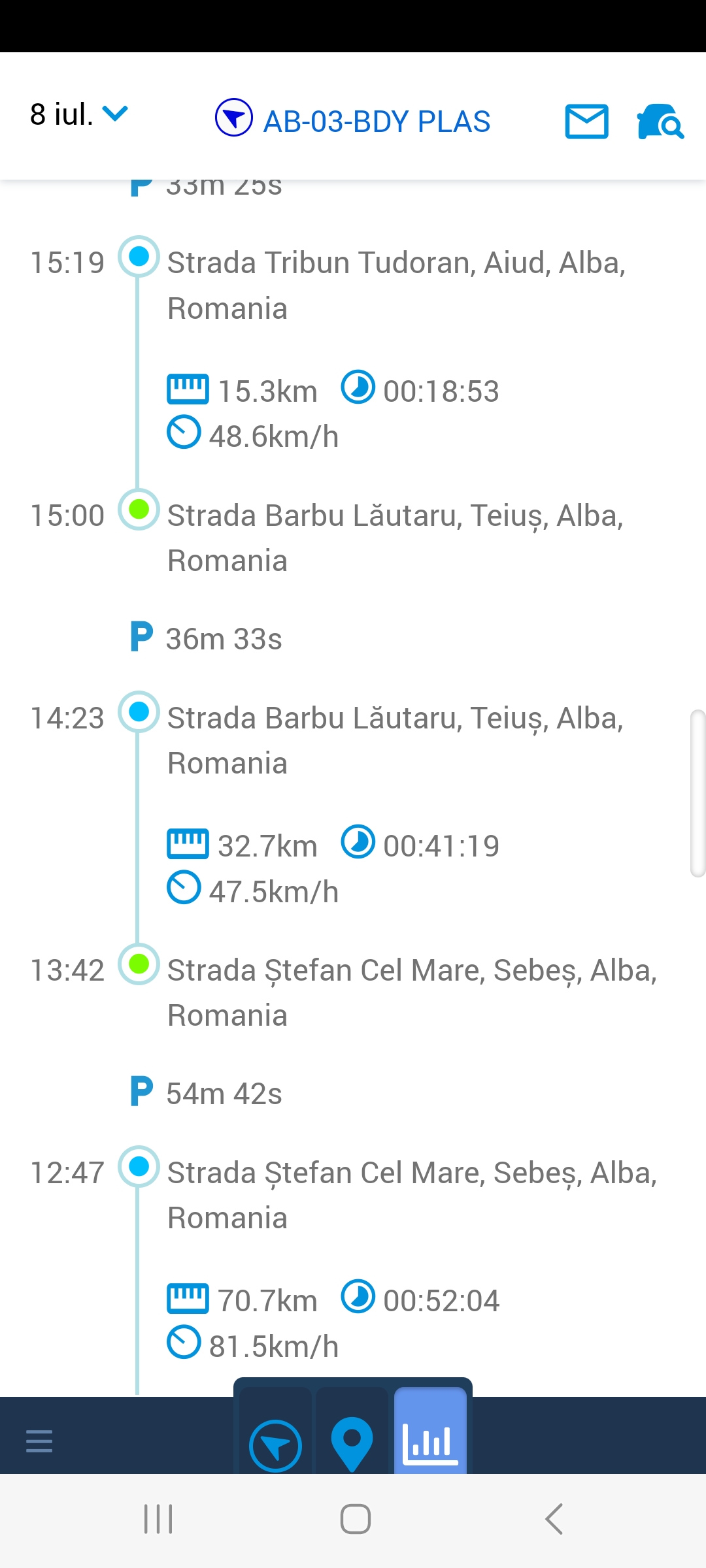Tap the distance ruler icon for 32.7km
The width and height of the screenshot is (706, 1568).
point(188,845)
